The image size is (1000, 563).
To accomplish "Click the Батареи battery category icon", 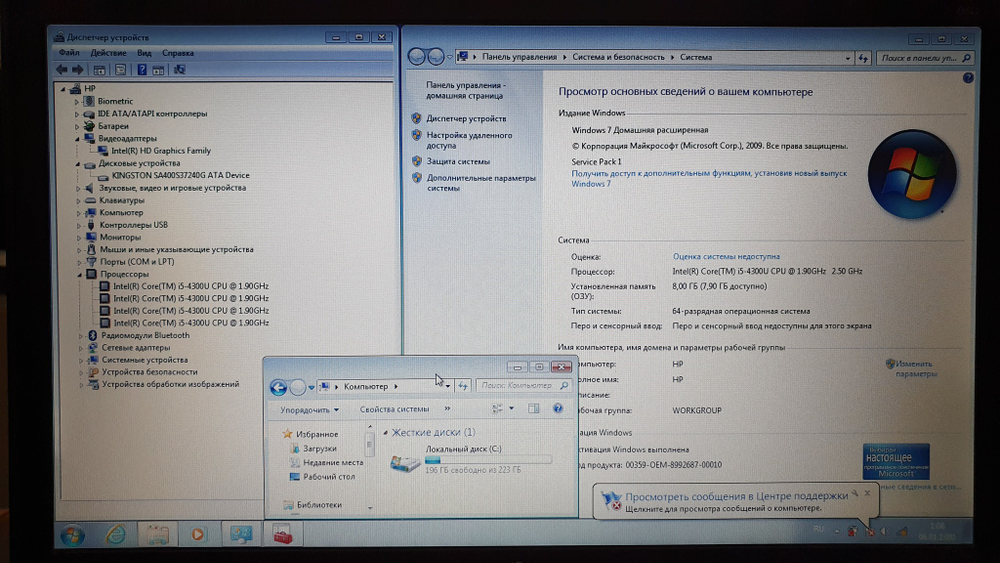I will click(89, 126).
